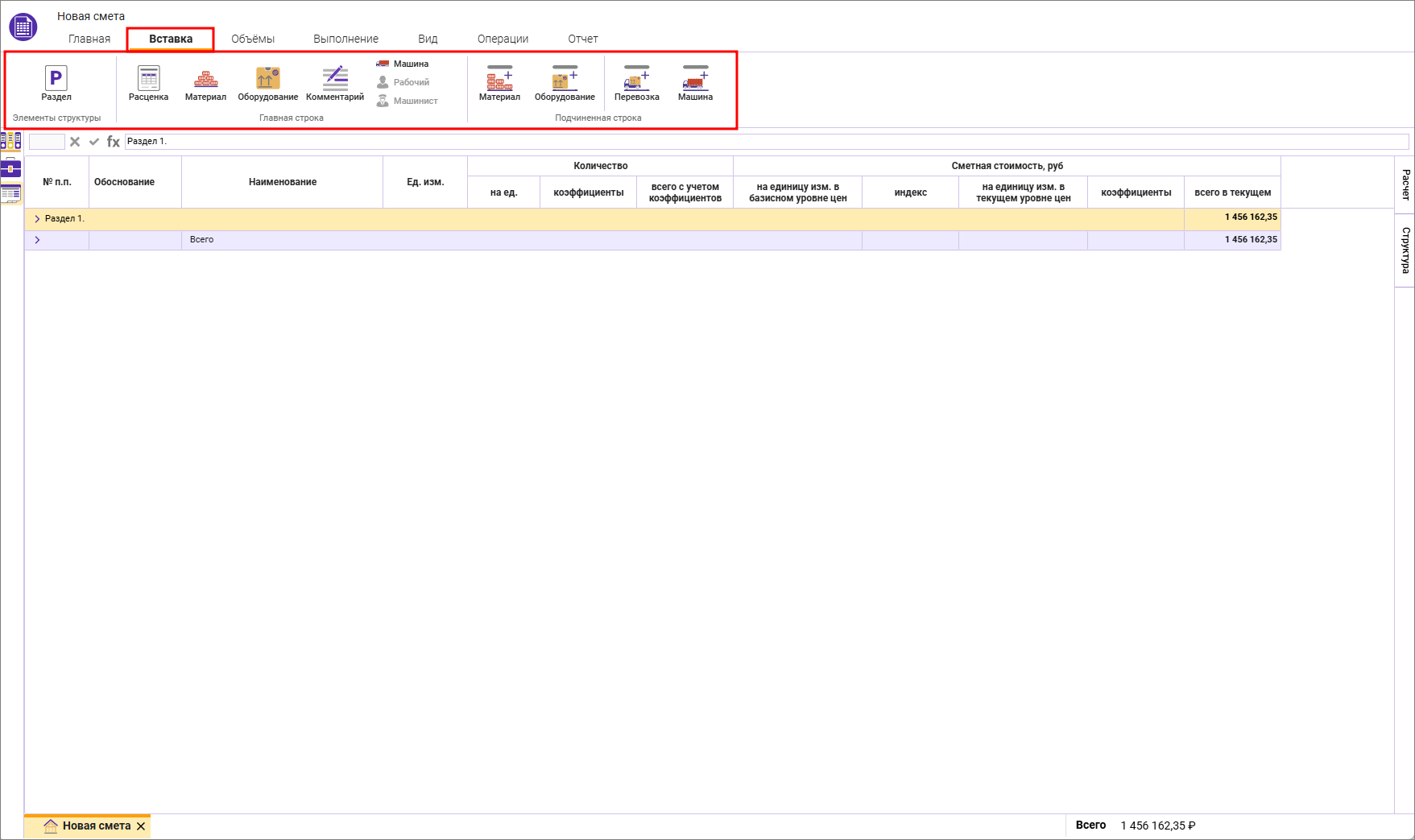Add Машина in the Подчиненная строка group
Screen dimensions: 1415x840
tap(695, 83)
